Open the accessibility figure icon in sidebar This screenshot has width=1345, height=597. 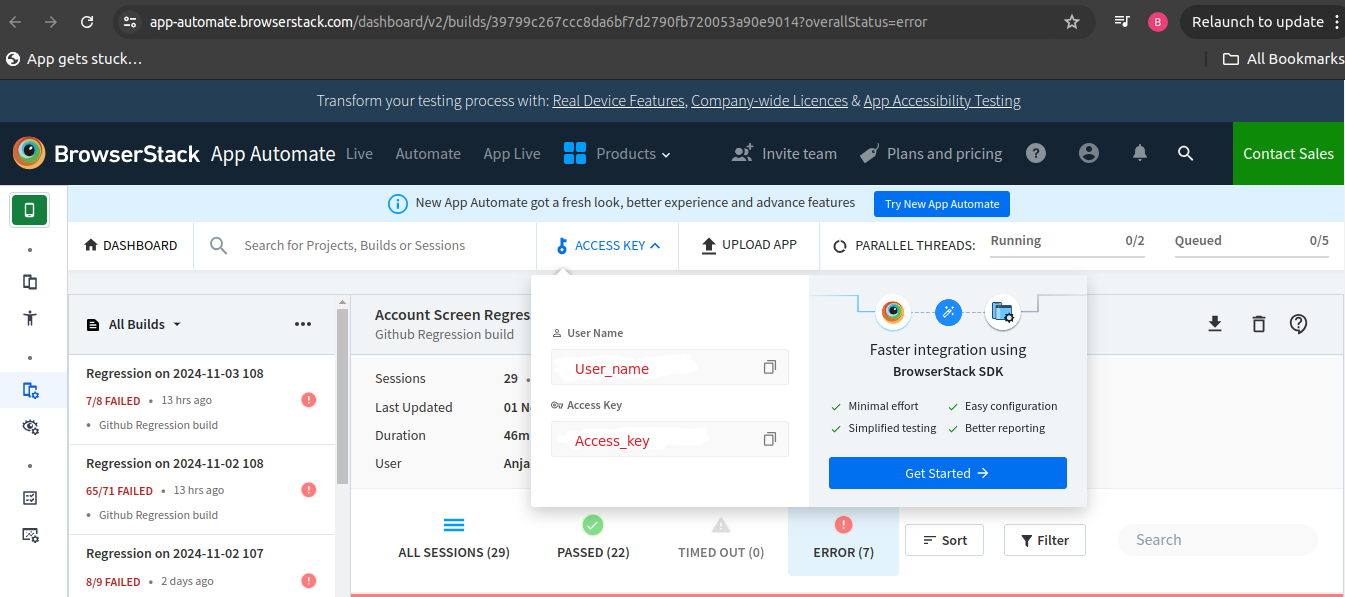tap(30, 318)
